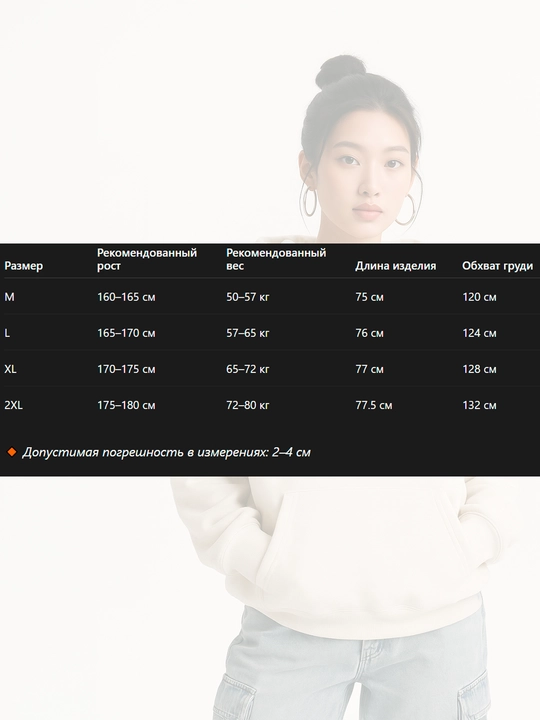Click the '120 см' chest cell

[479, 297]
